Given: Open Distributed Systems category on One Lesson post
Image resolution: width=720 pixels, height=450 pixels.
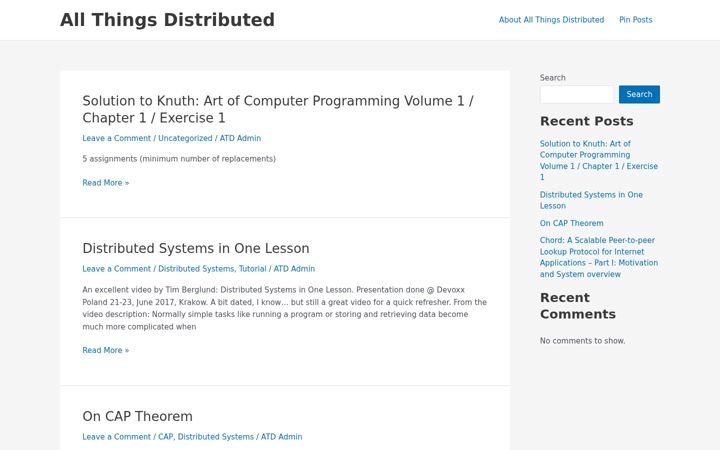Looking at the screenshot, I should pyautogui.click(x=196, y=269).
